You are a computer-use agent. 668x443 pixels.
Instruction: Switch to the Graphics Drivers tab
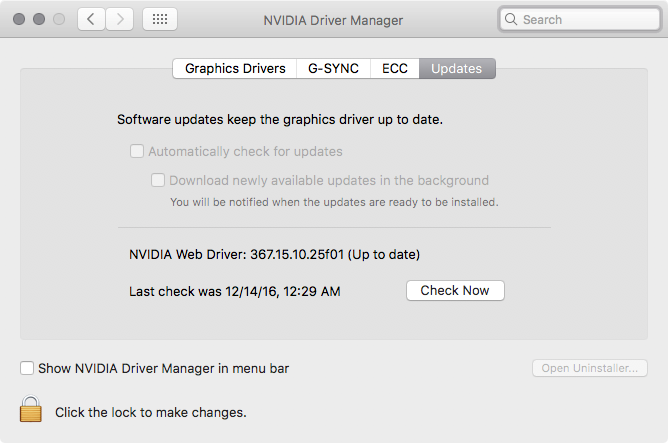click(x=235, y=69)
